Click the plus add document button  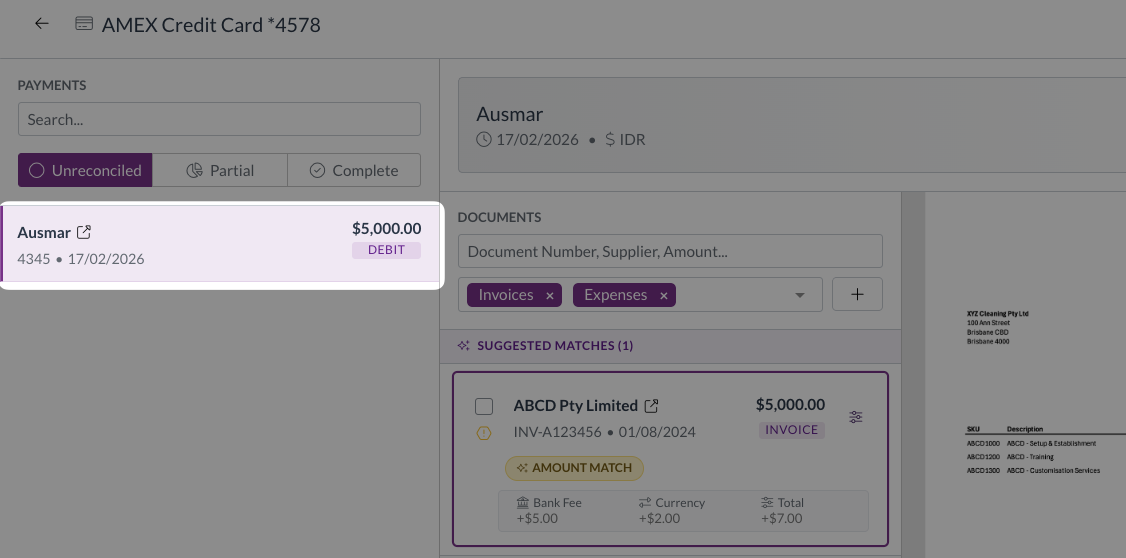coord(857,295)
